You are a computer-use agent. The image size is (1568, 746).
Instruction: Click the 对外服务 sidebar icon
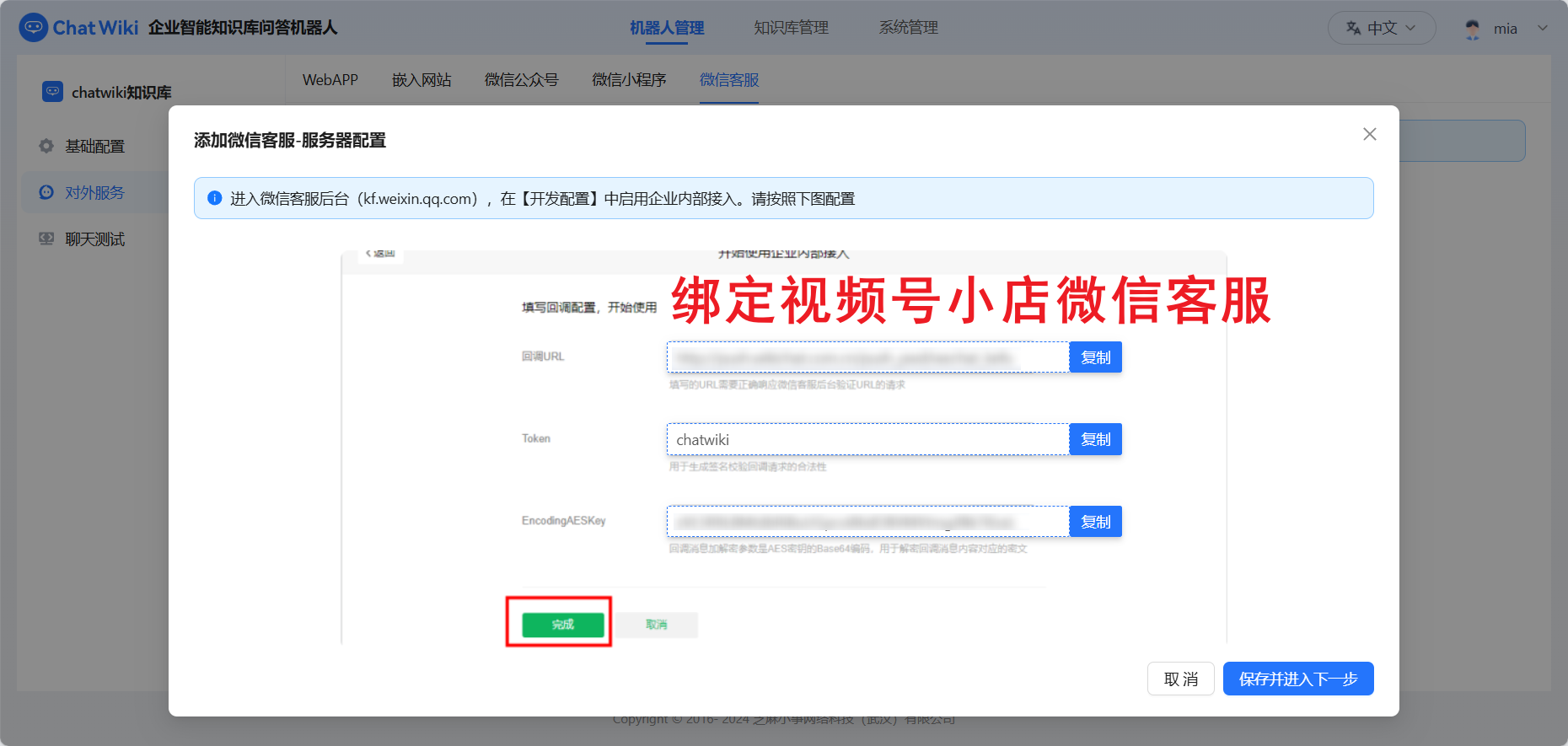pyautogui.click(x=46, y=192)
